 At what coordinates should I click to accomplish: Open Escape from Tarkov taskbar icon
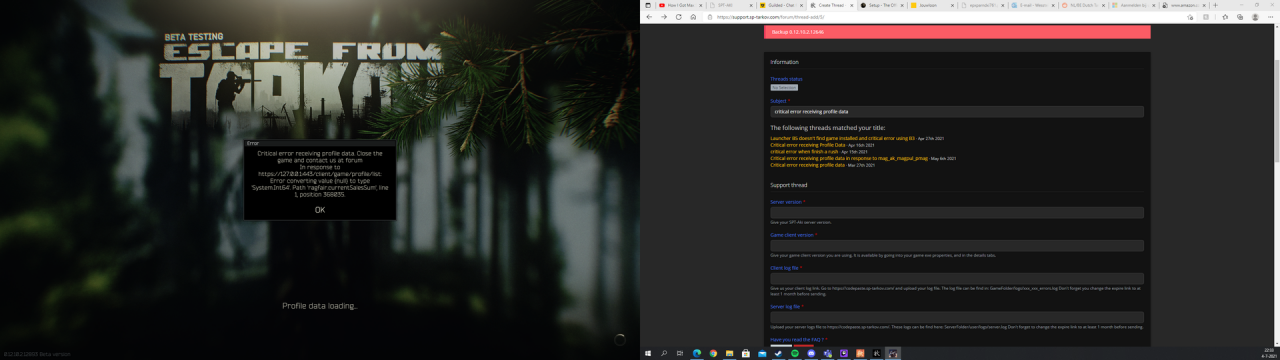(x=893, y=353)
